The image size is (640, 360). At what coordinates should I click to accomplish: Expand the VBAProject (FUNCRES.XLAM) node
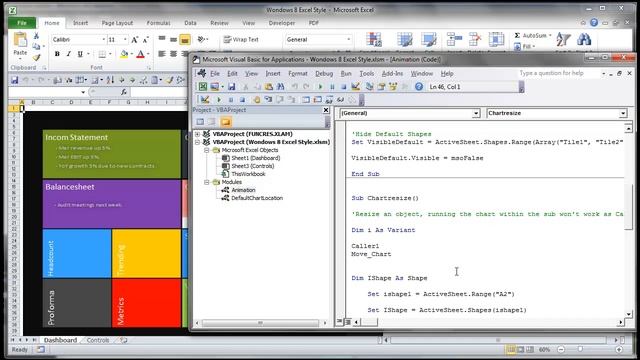[198, 134]
